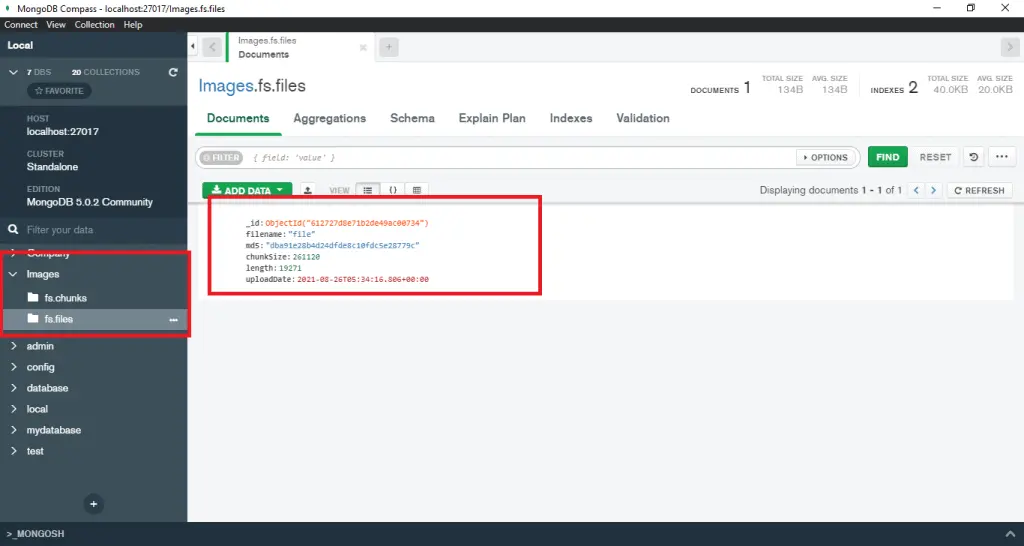
Task: Go to previous tab using left arrow
Action: (x=212, y=47)
